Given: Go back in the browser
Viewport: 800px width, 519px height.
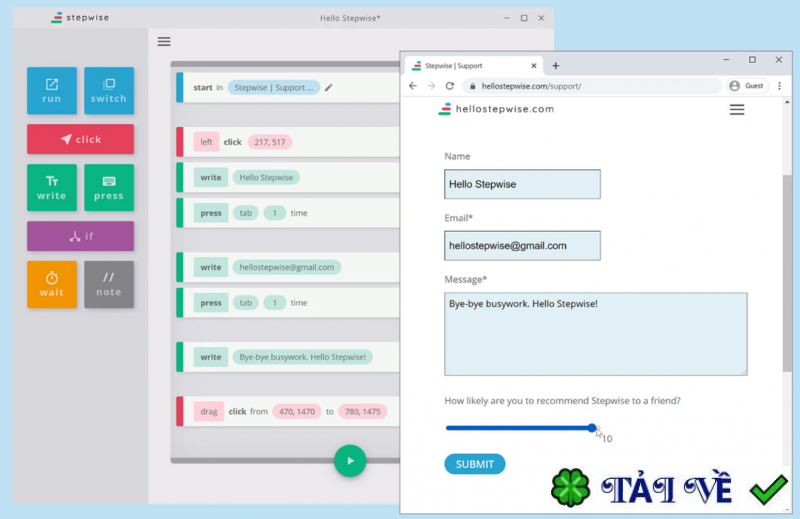Looking at the screenshot, I should tap(413, 86).
